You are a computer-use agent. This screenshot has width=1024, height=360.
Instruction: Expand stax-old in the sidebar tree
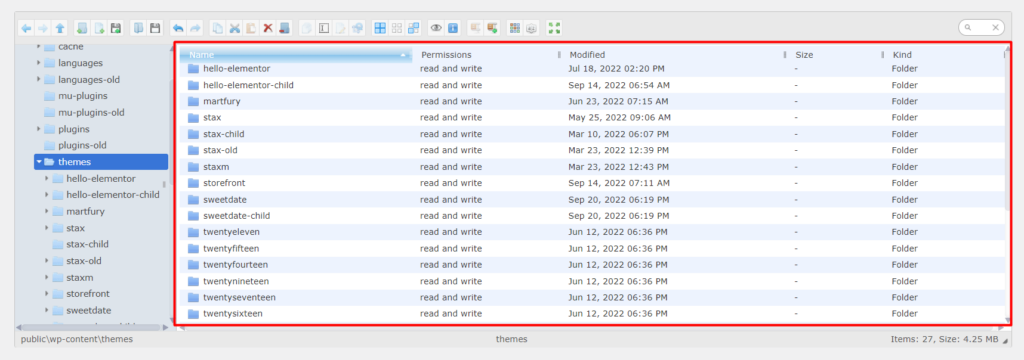click(47, 261)
